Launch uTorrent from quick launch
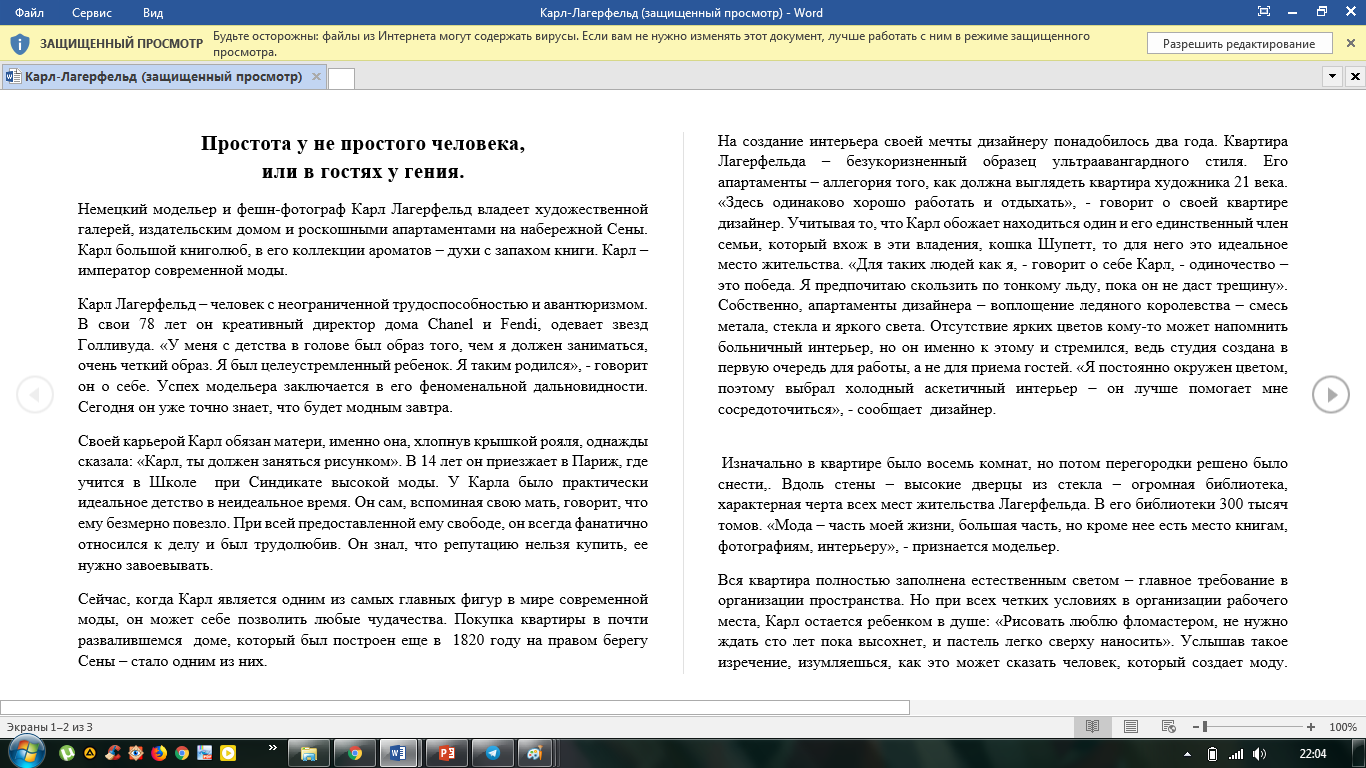1366x768 pixels. point(67,753)
